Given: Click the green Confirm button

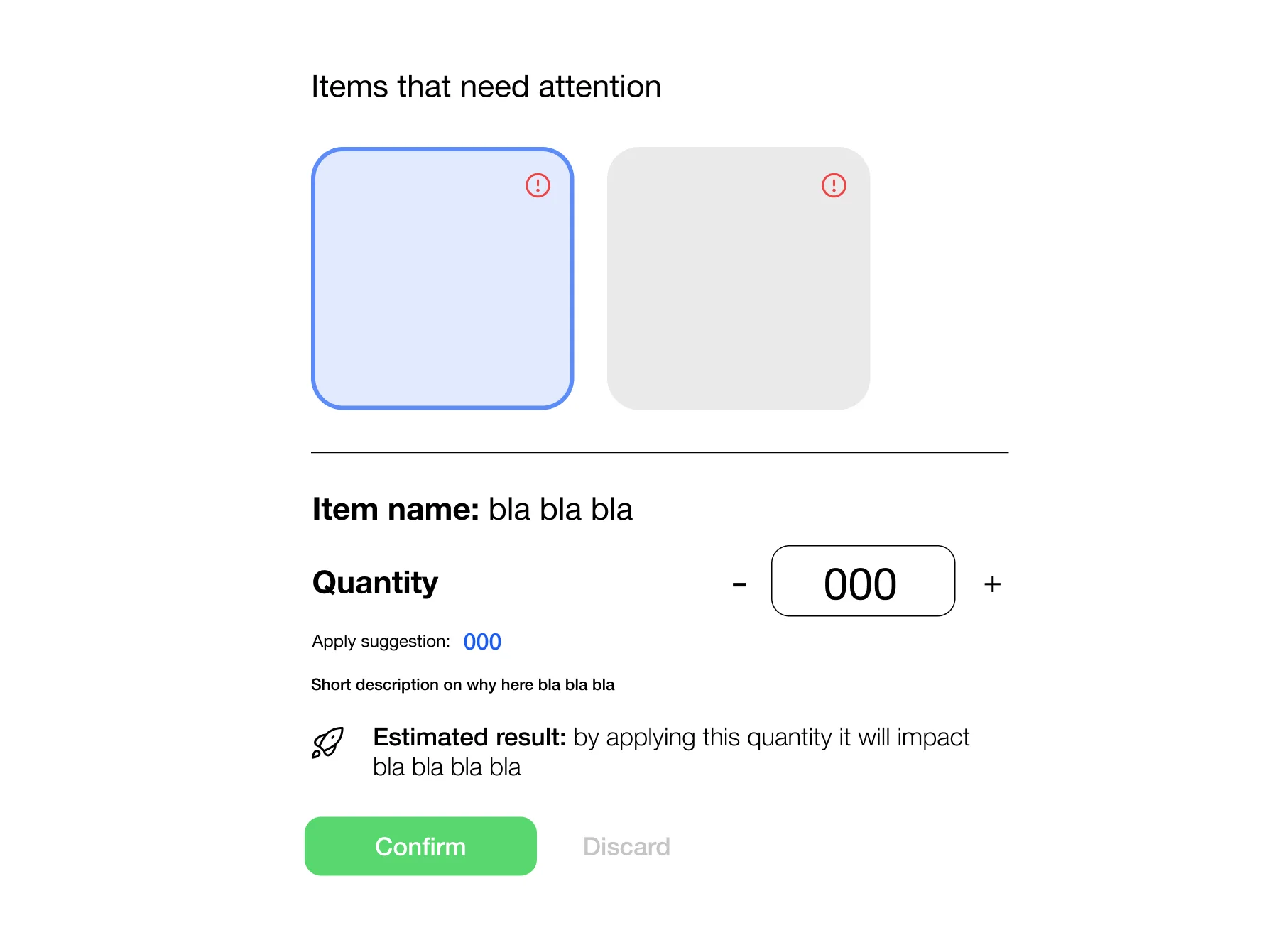Looking at the screenshot, I should point(420,846).
